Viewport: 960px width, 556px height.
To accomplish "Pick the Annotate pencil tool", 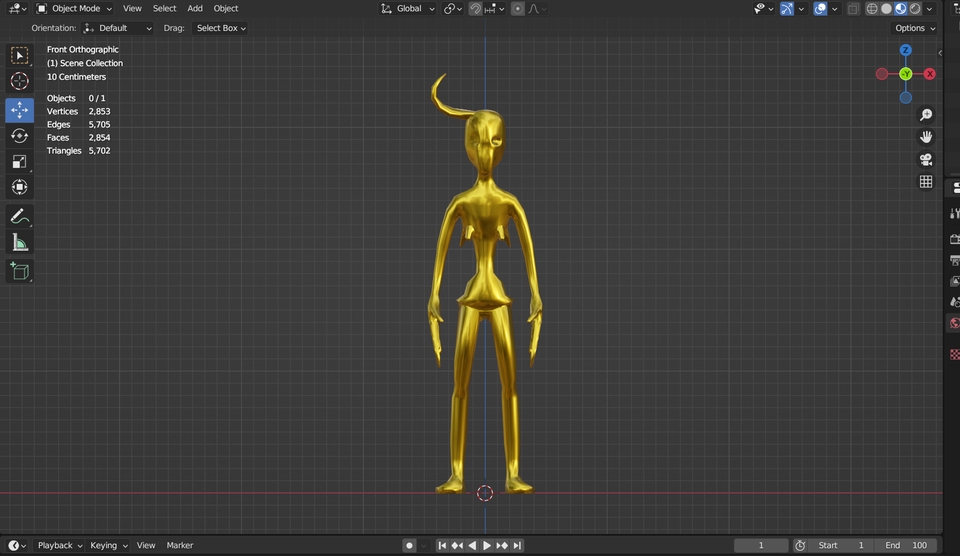I will point(19,216).
